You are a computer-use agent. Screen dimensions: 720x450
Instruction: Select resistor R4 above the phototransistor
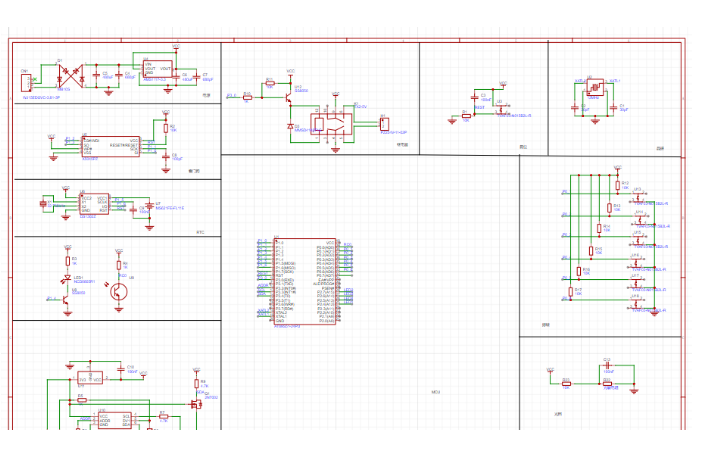click(119, 265)
